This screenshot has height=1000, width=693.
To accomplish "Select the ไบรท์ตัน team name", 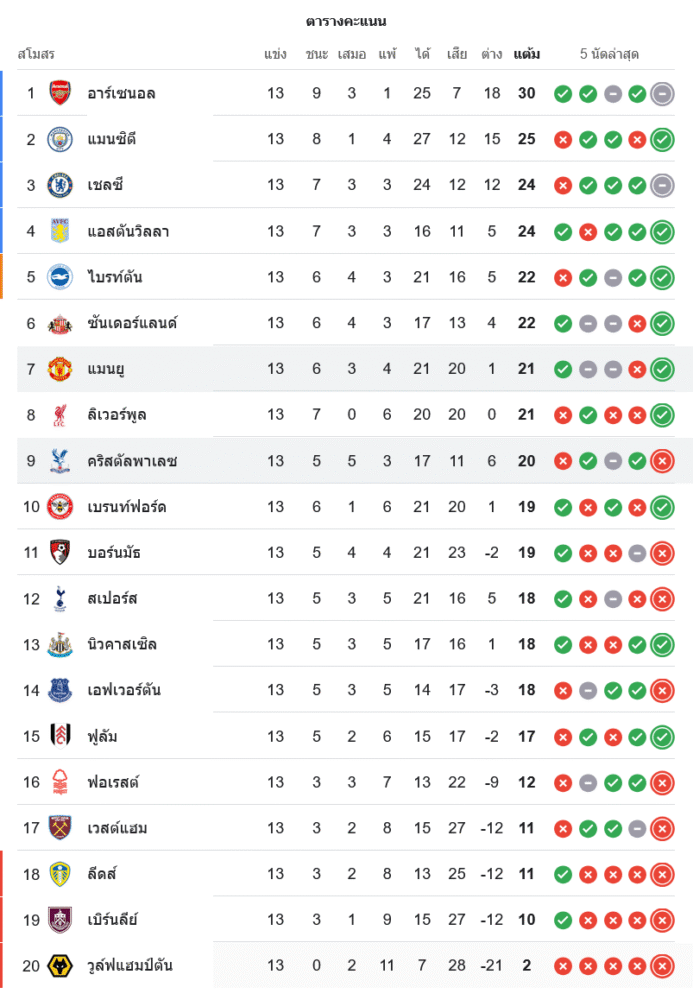I will click(x=115, y=277).
